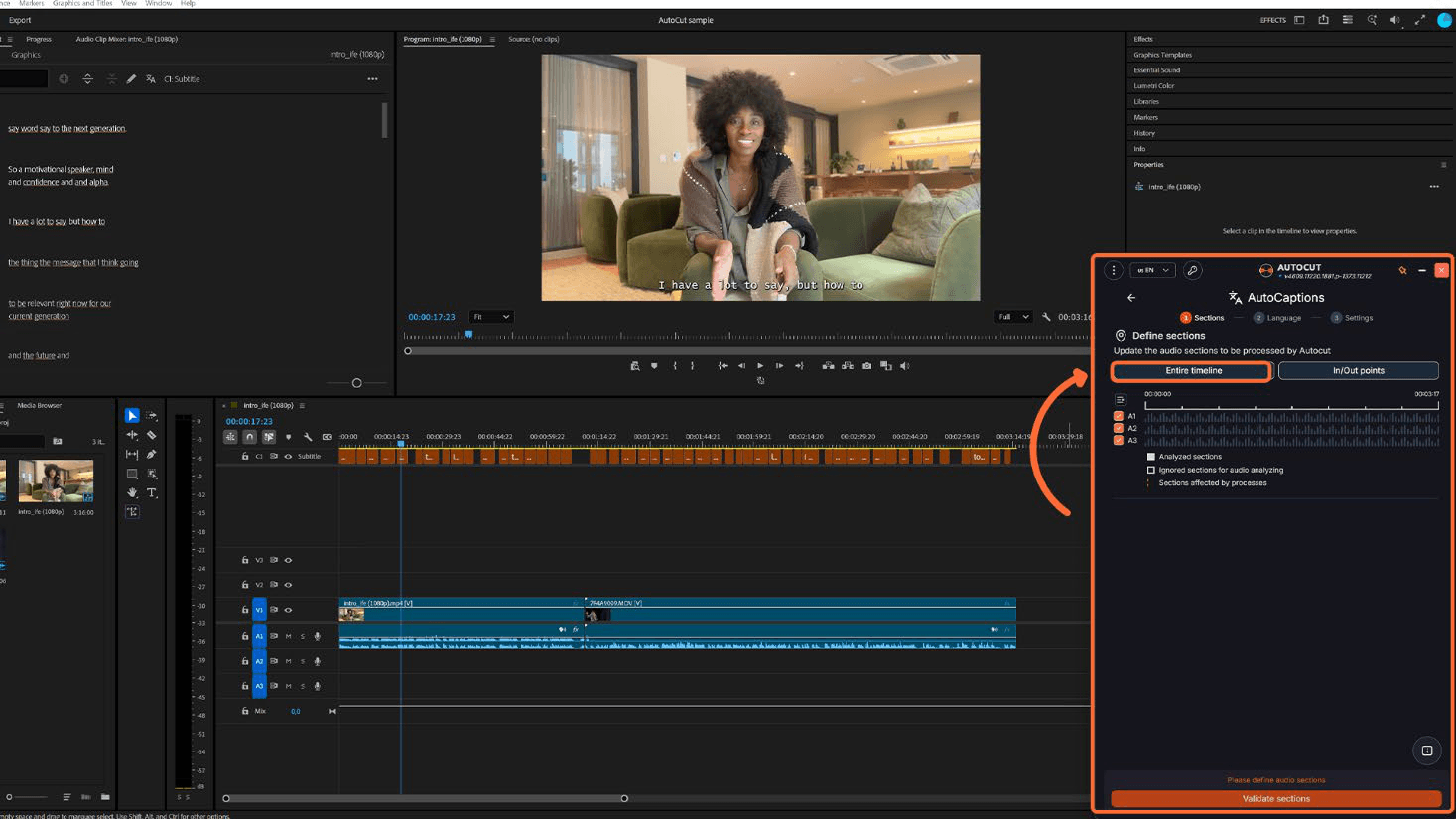Image resolution: width=1456 pixels, height=819 pixels.
Task: Select the Track Select Forward tool
Action: [x=152, y=415]
